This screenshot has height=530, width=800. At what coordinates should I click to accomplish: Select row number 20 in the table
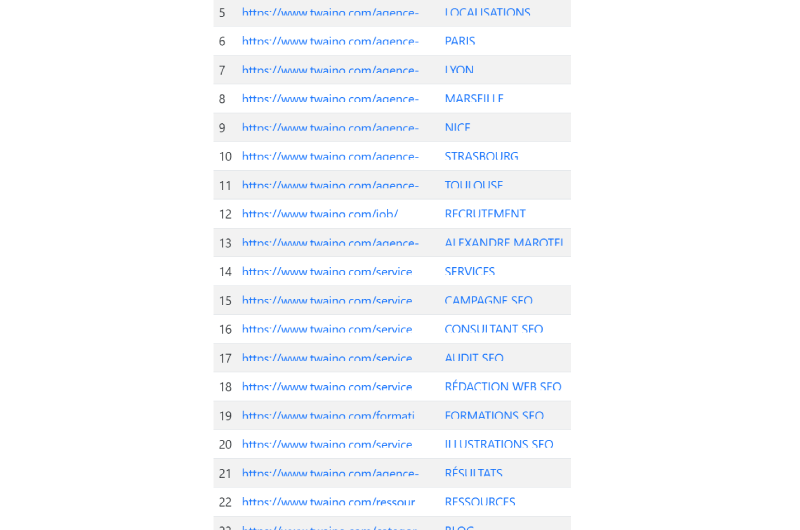click(226, 445)
